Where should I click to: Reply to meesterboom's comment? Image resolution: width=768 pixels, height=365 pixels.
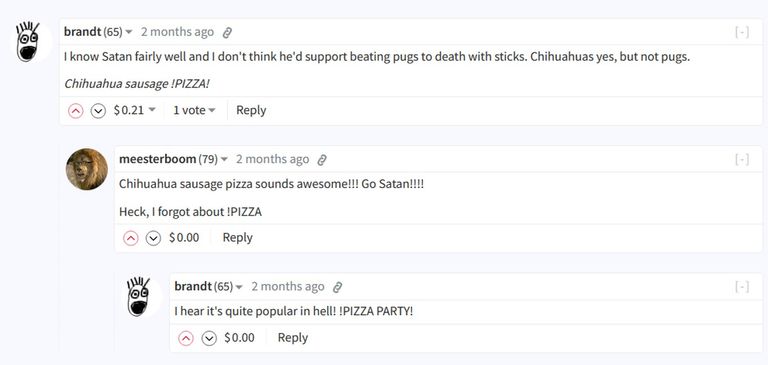(238, 238)
